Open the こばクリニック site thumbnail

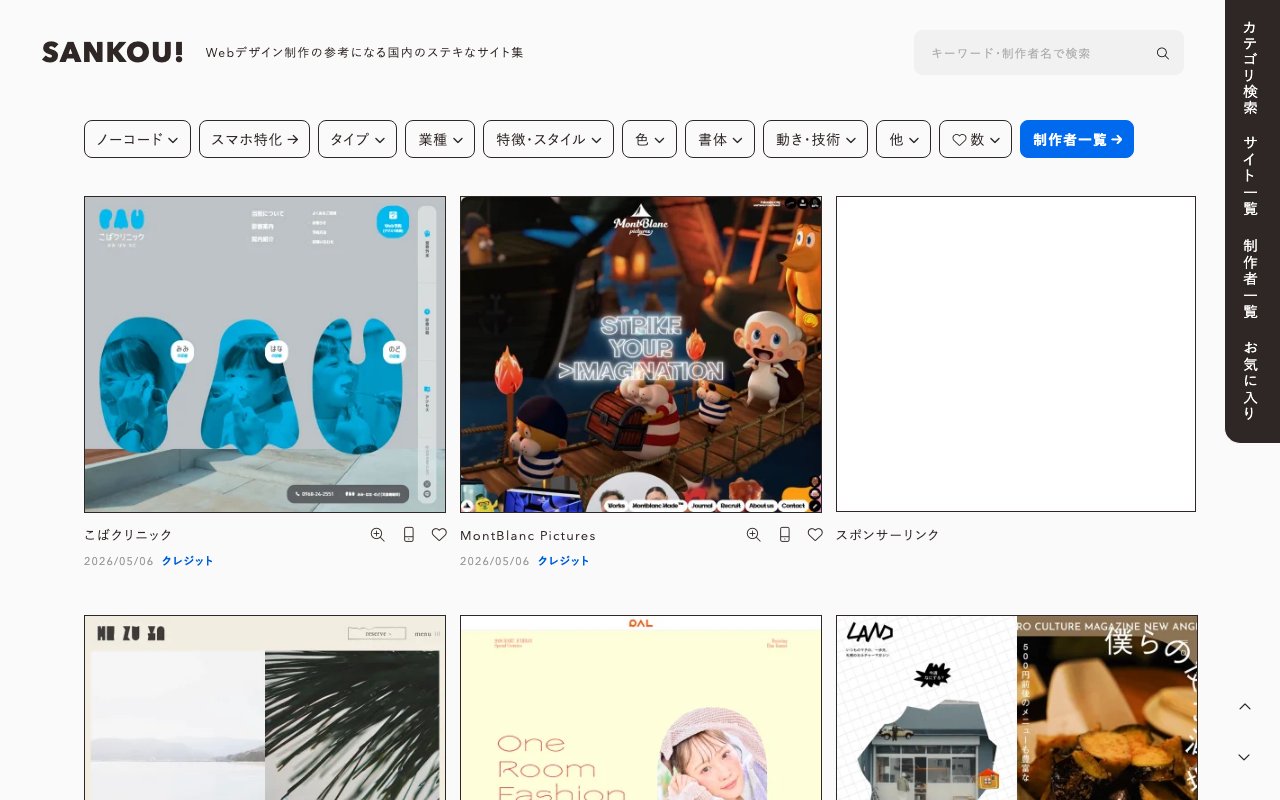pyautogui.click(x=265, y=354)
